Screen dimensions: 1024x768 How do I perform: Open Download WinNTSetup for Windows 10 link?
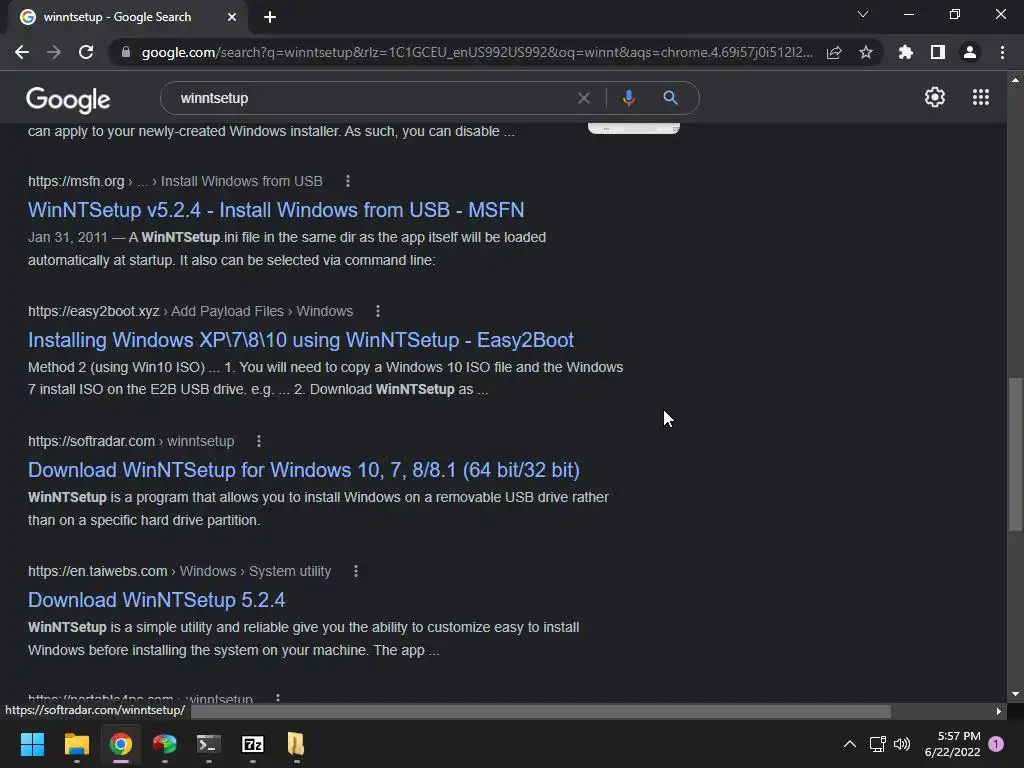pos(304,470)
